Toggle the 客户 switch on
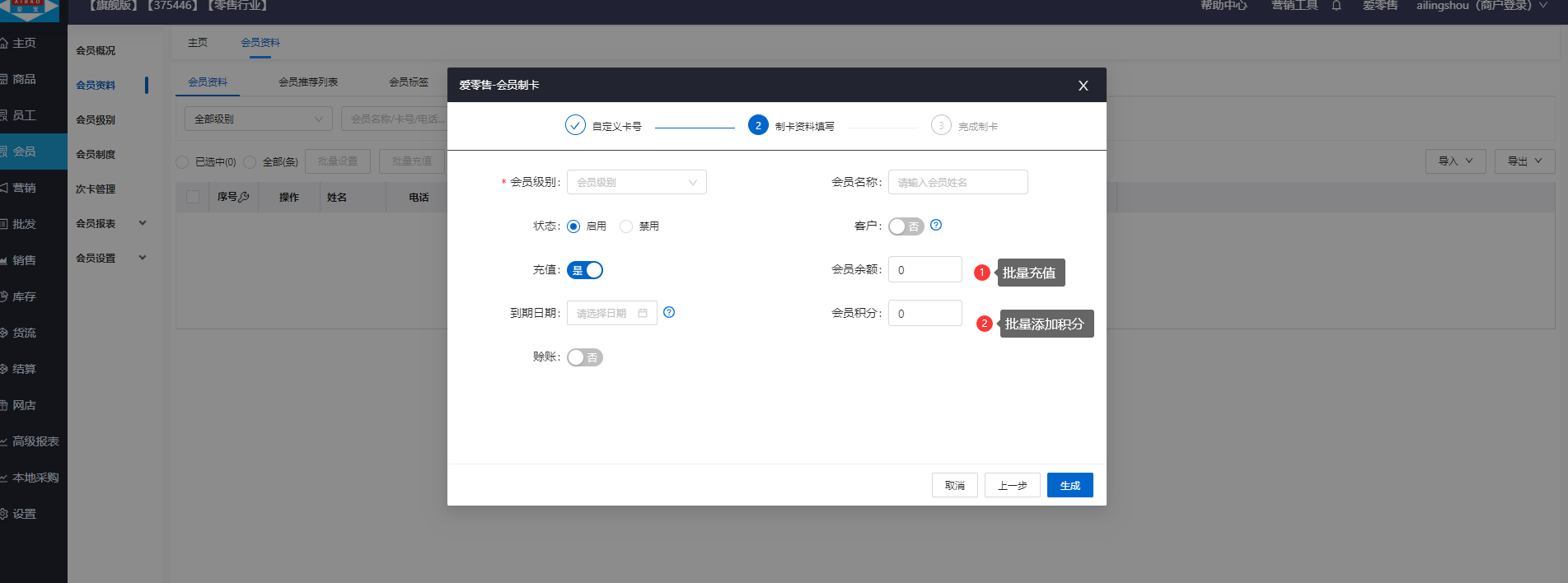The width and height of the screenshot is (1568, 583). (906, 226)
